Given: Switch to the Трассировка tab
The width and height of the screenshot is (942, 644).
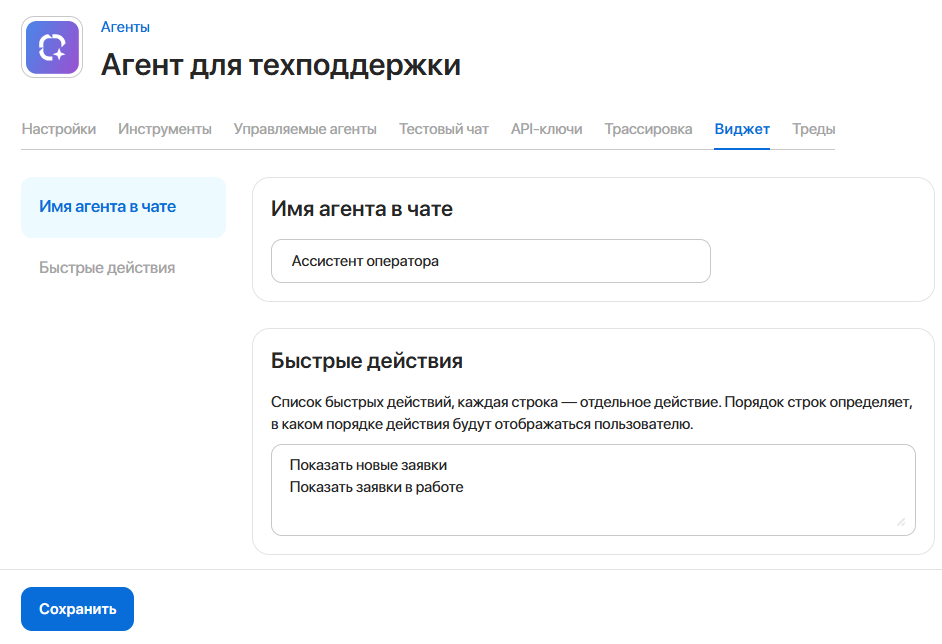Looking at the screenshot, I should pyautogui.click(x=647, y=129).
